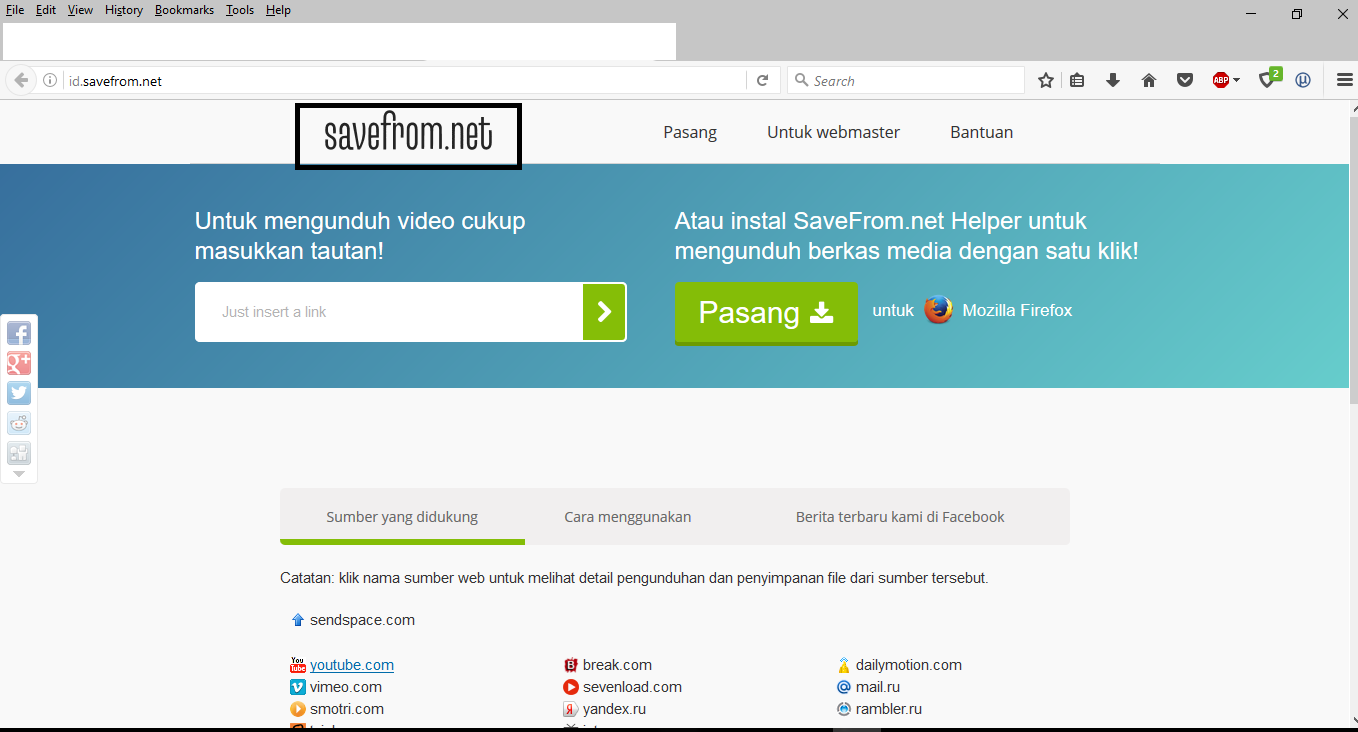Open the Edit menu
This screenshot has width=1358, height=732.
(x=46, y=10)
